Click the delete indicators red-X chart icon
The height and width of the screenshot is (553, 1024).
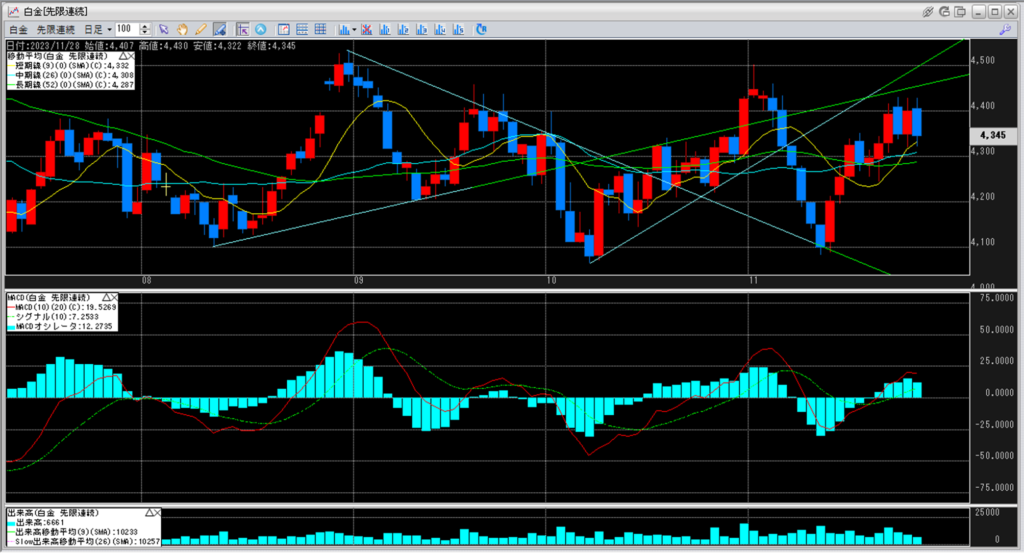click(366, 29)
